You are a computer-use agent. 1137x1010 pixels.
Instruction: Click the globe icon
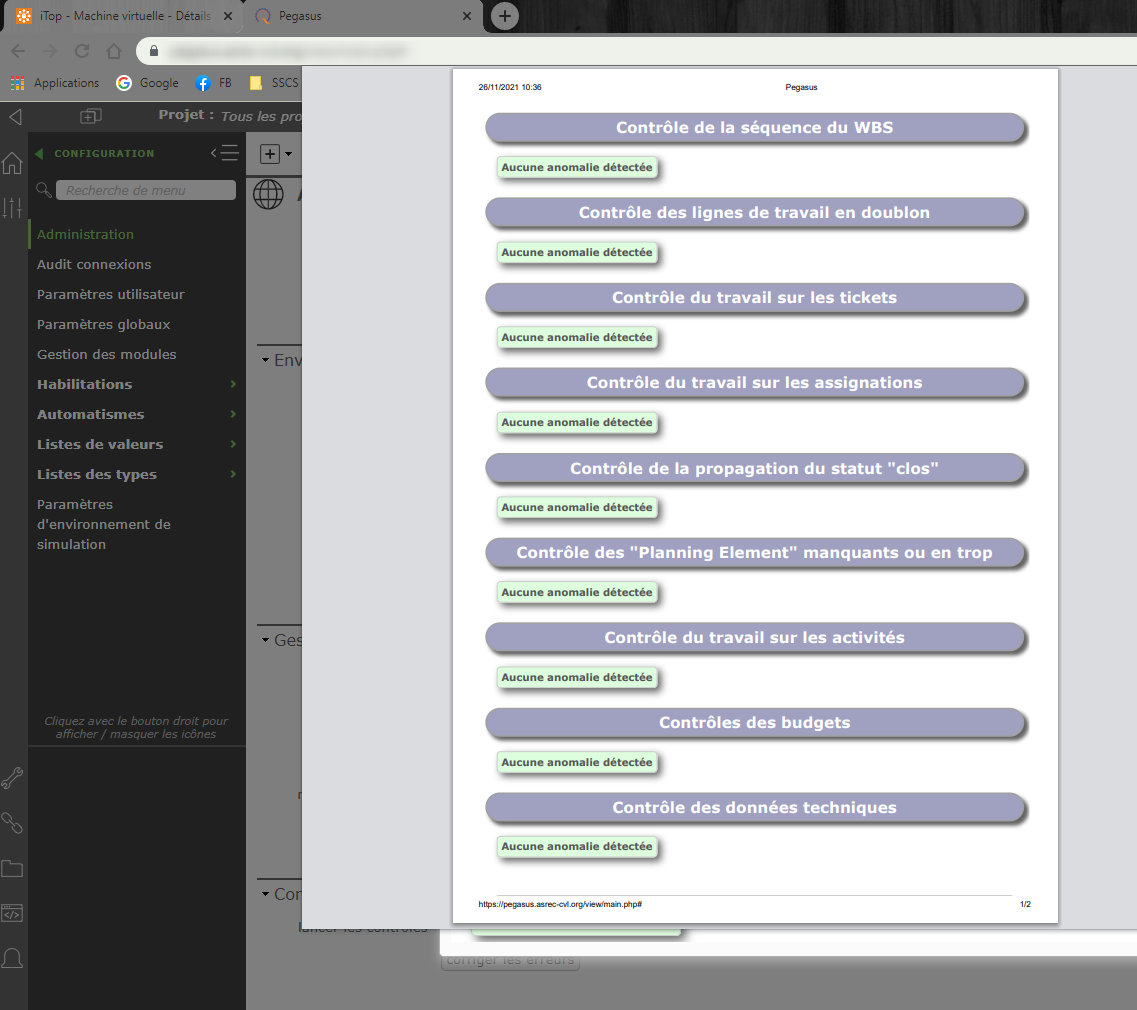(268, 193)
